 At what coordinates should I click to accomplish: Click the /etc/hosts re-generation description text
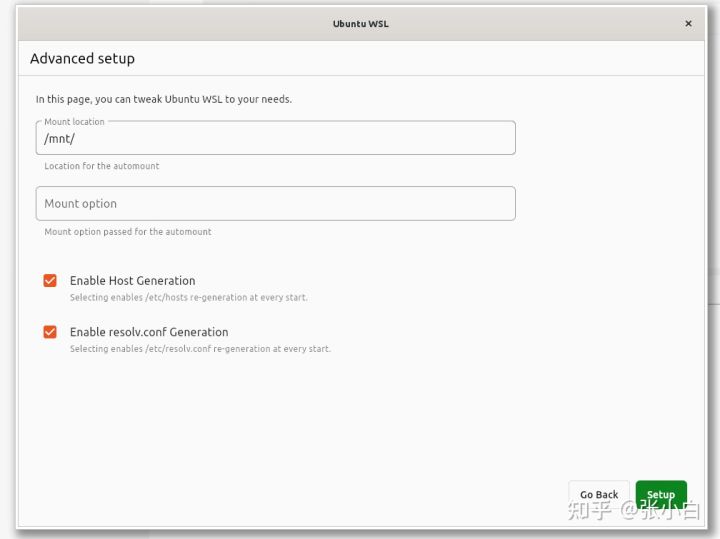[189, 298]
